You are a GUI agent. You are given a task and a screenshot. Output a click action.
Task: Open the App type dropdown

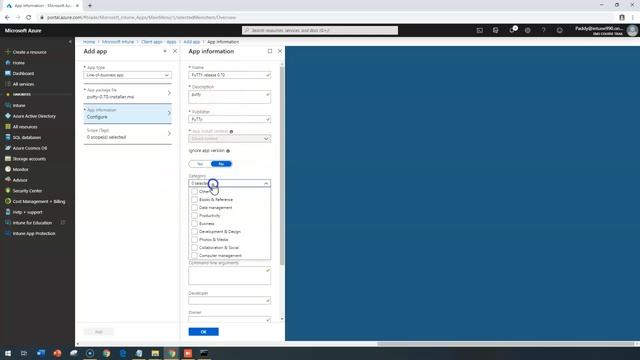tap(127, 75)
